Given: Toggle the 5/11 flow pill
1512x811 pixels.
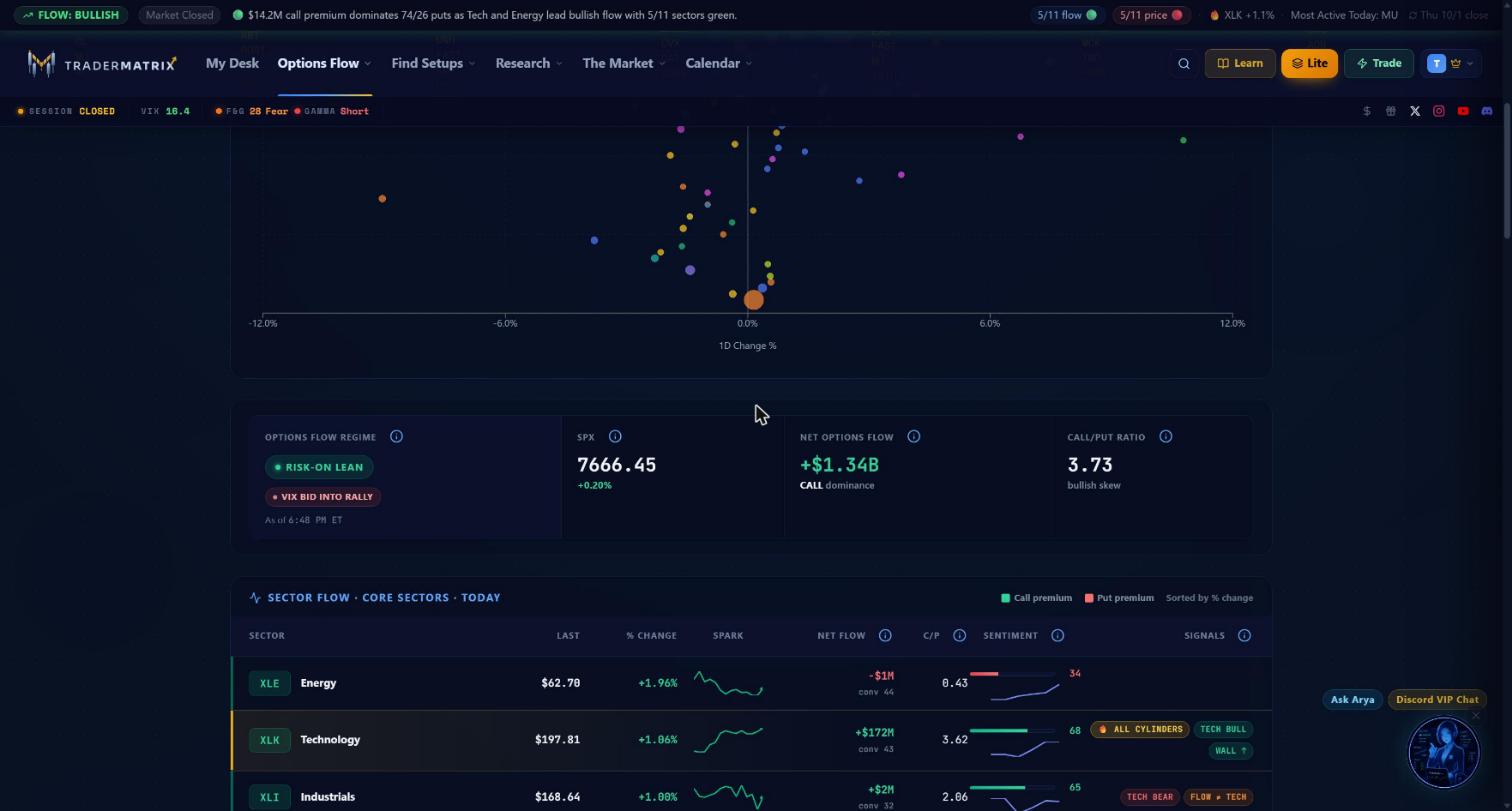Looking at the screenshot, I should [x=1066, y=15].
